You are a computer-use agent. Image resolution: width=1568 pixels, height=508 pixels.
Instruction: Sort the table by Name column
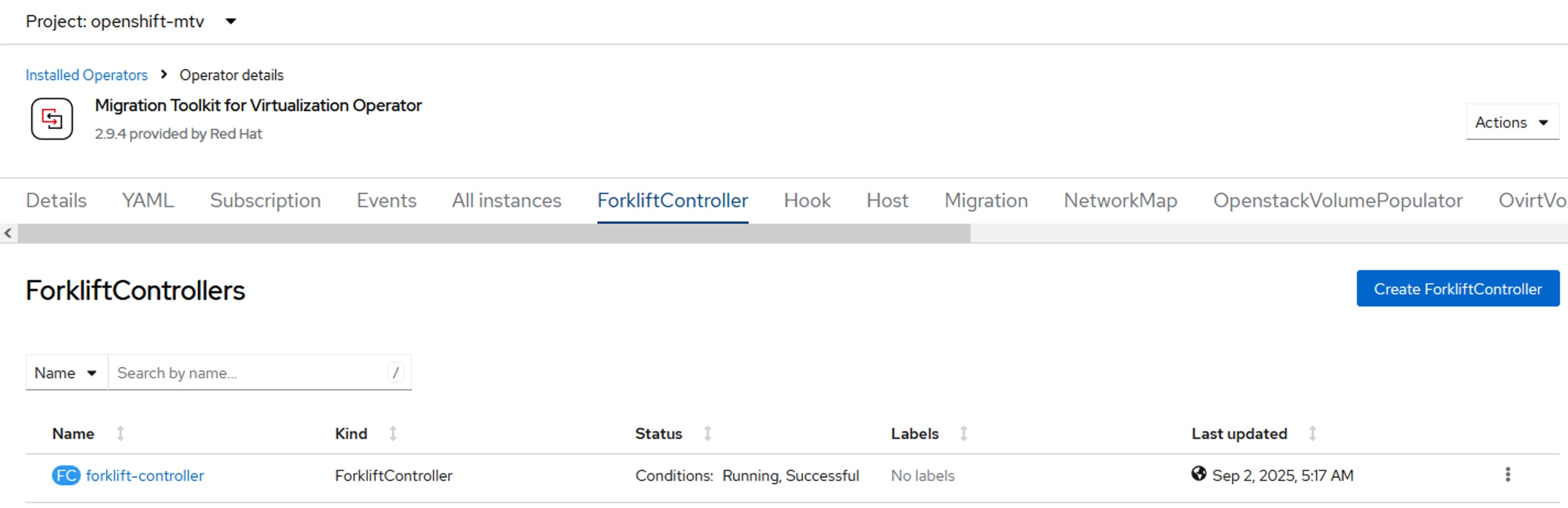(x=120, y=433)
